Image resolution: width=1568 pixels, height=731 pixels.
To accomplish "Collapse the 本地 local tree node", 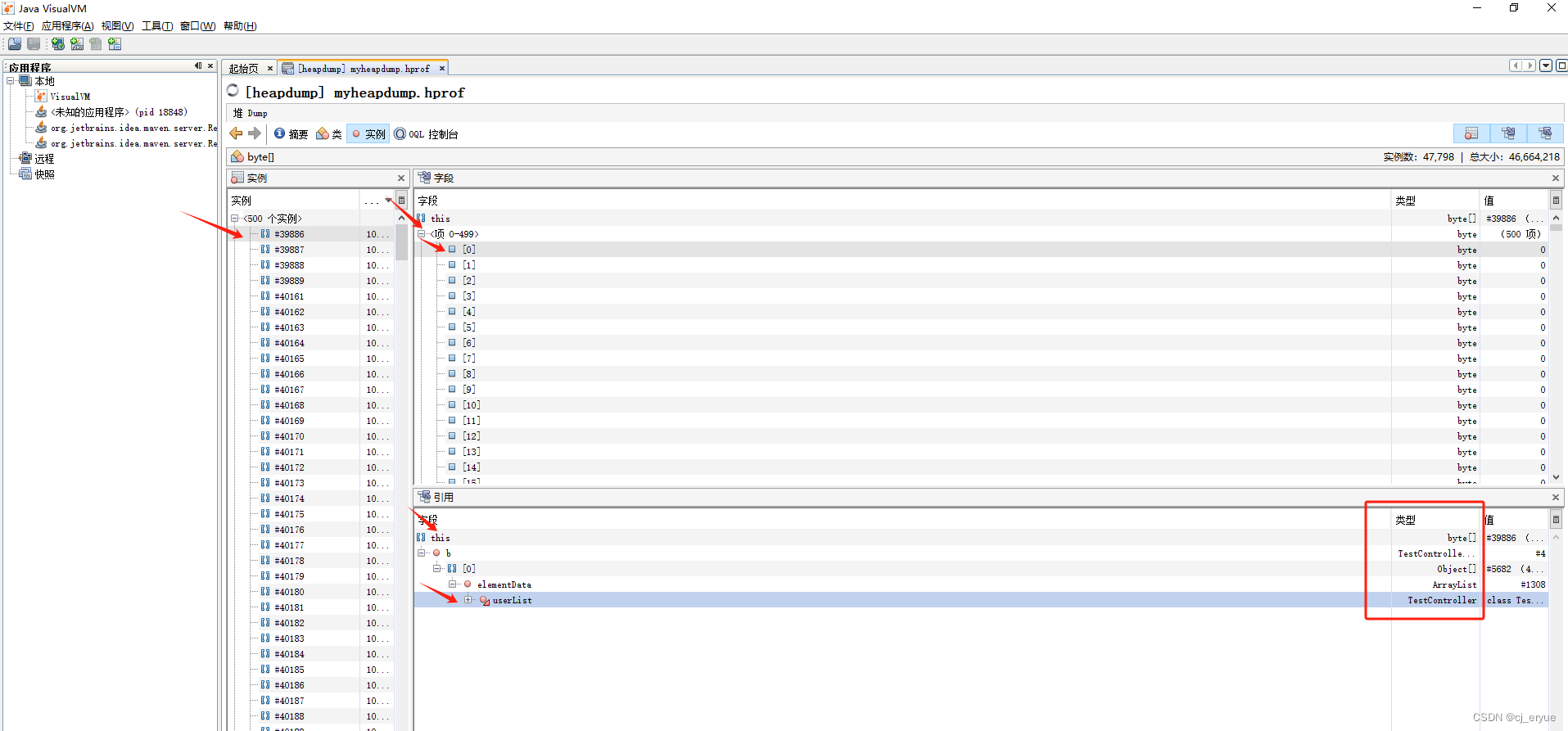I will (11, 81).
